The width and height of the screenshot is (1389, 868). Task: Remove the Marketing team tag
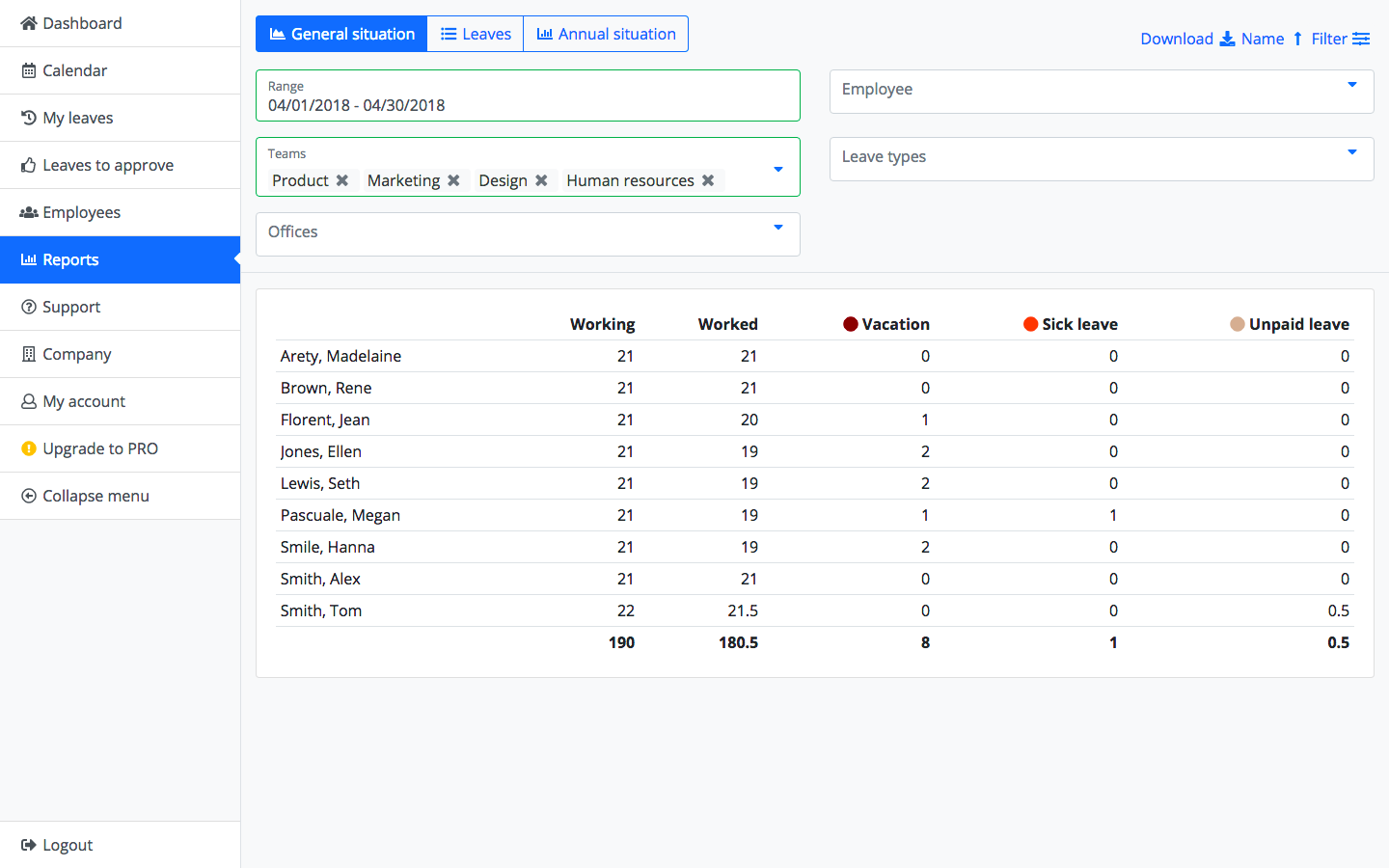(453, 180)
